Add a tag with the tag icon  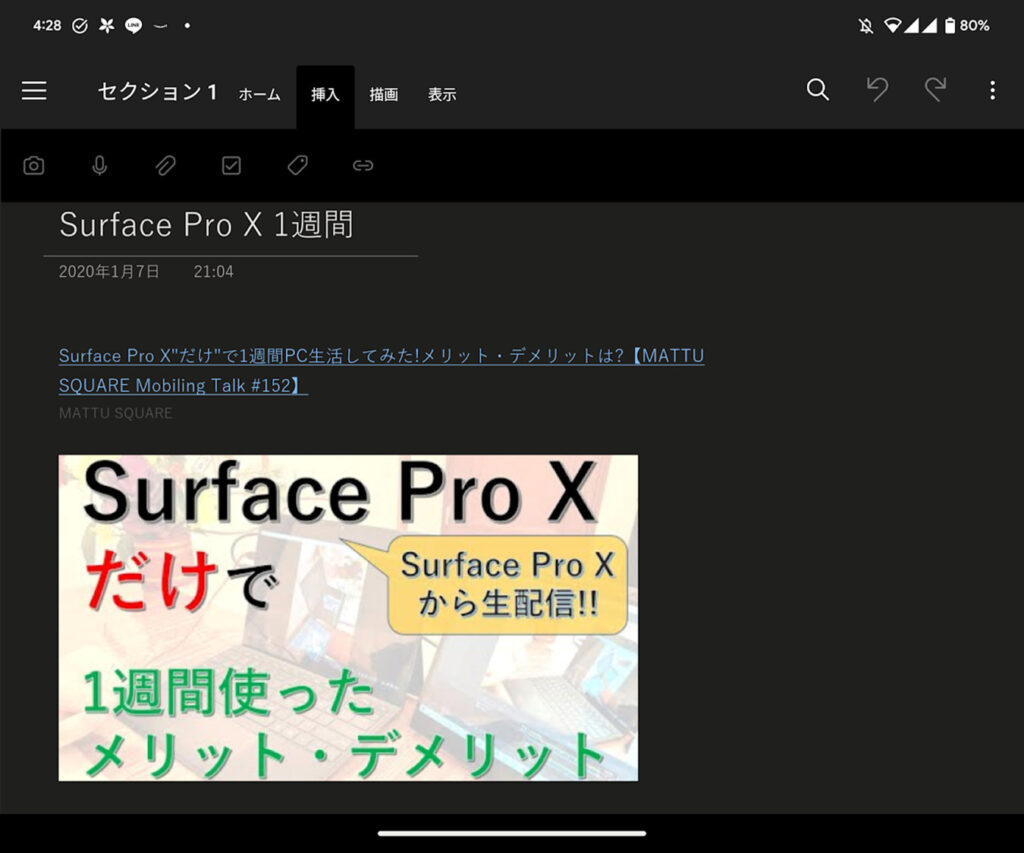point(298,165)
